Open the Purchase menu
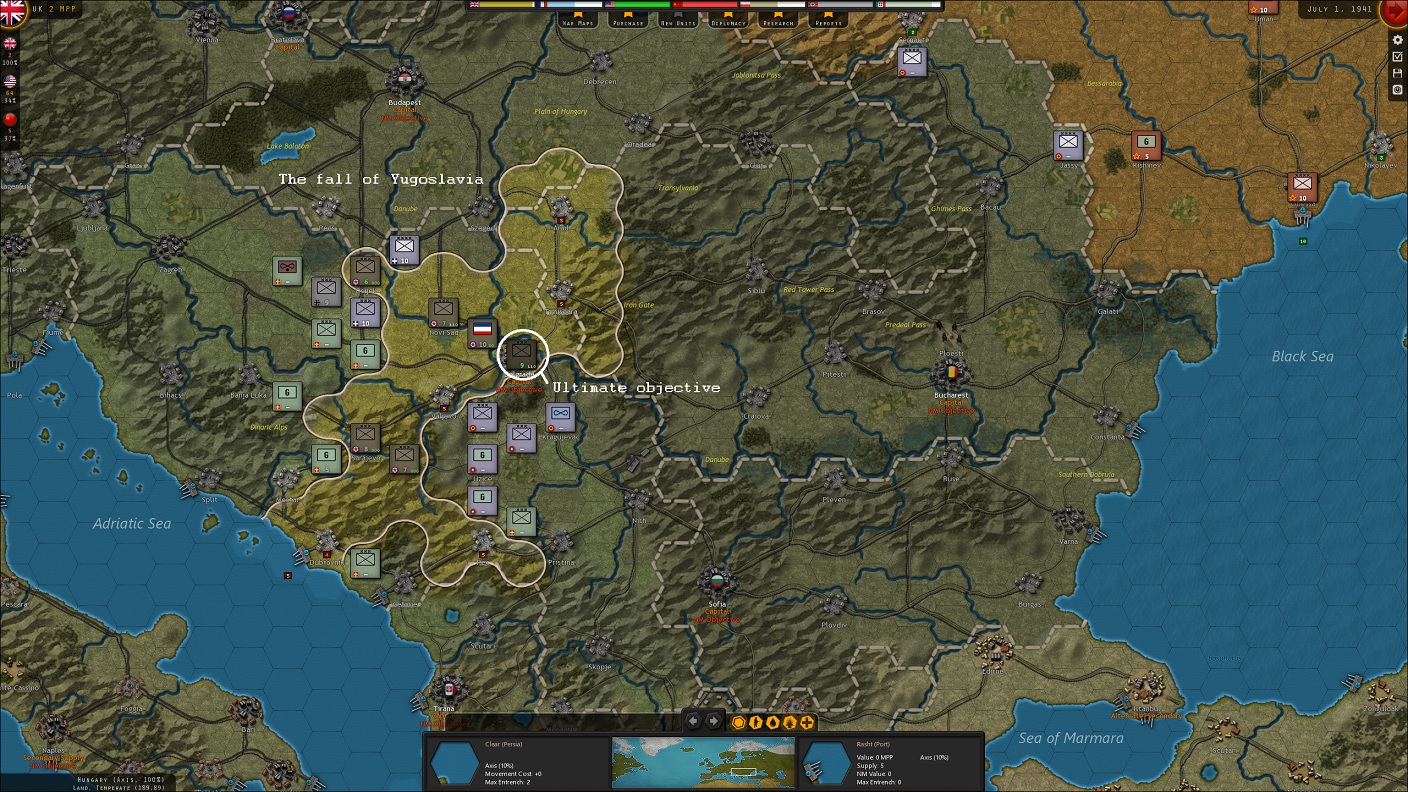 tap(627, 21)
